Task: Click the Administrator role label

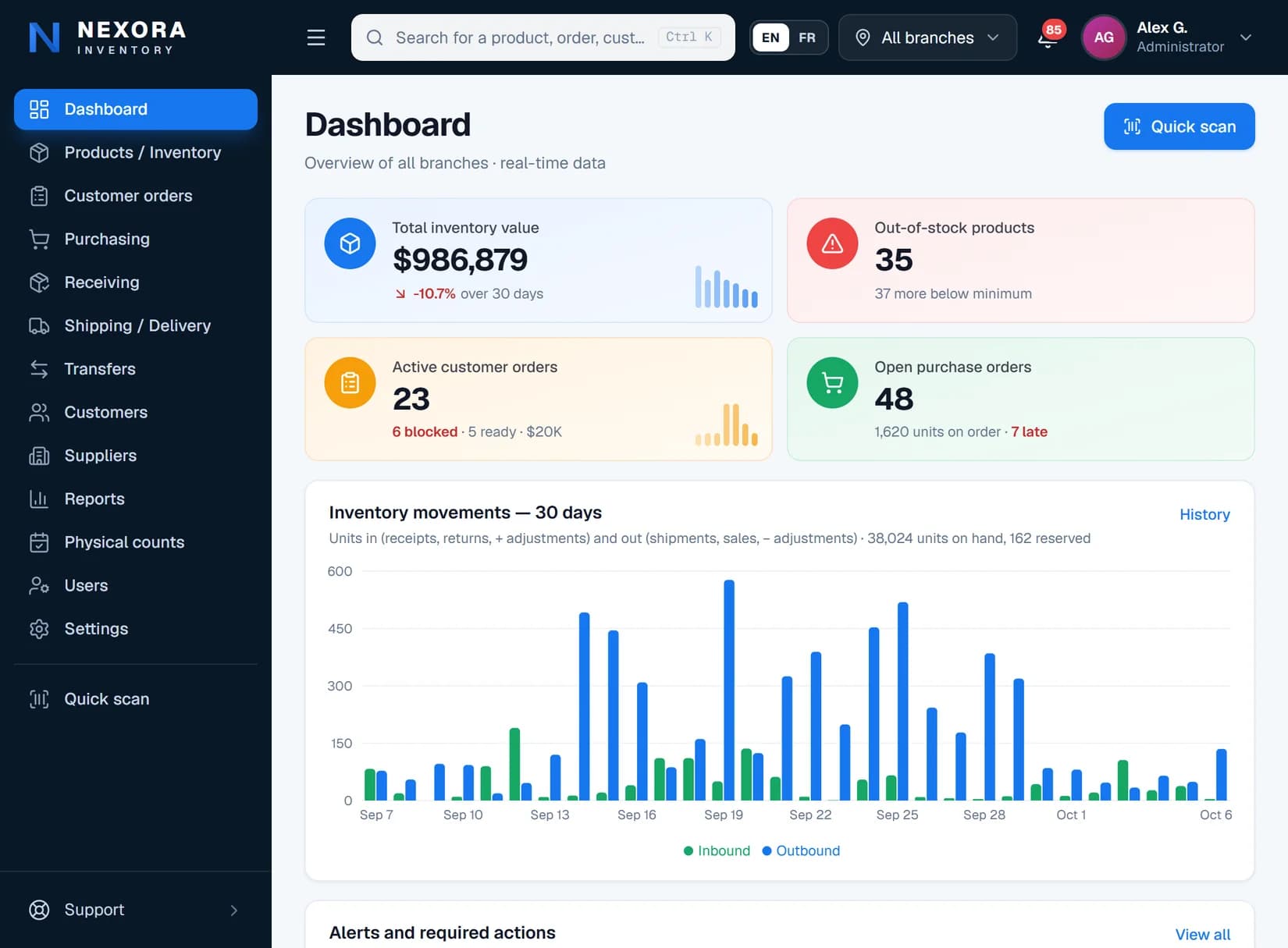Action: 1180,47
